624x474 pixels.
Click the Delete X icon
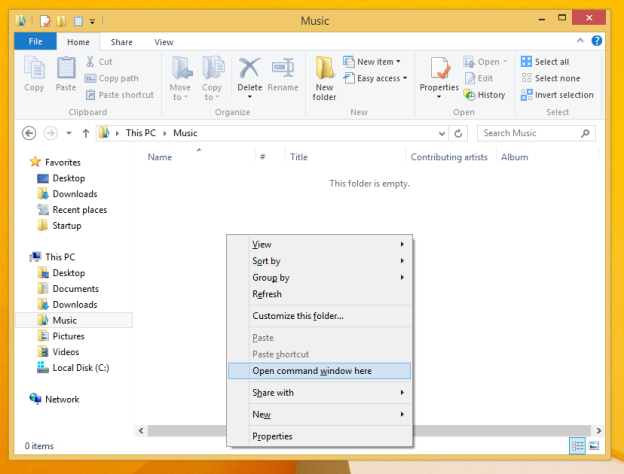tap(250, 68)
